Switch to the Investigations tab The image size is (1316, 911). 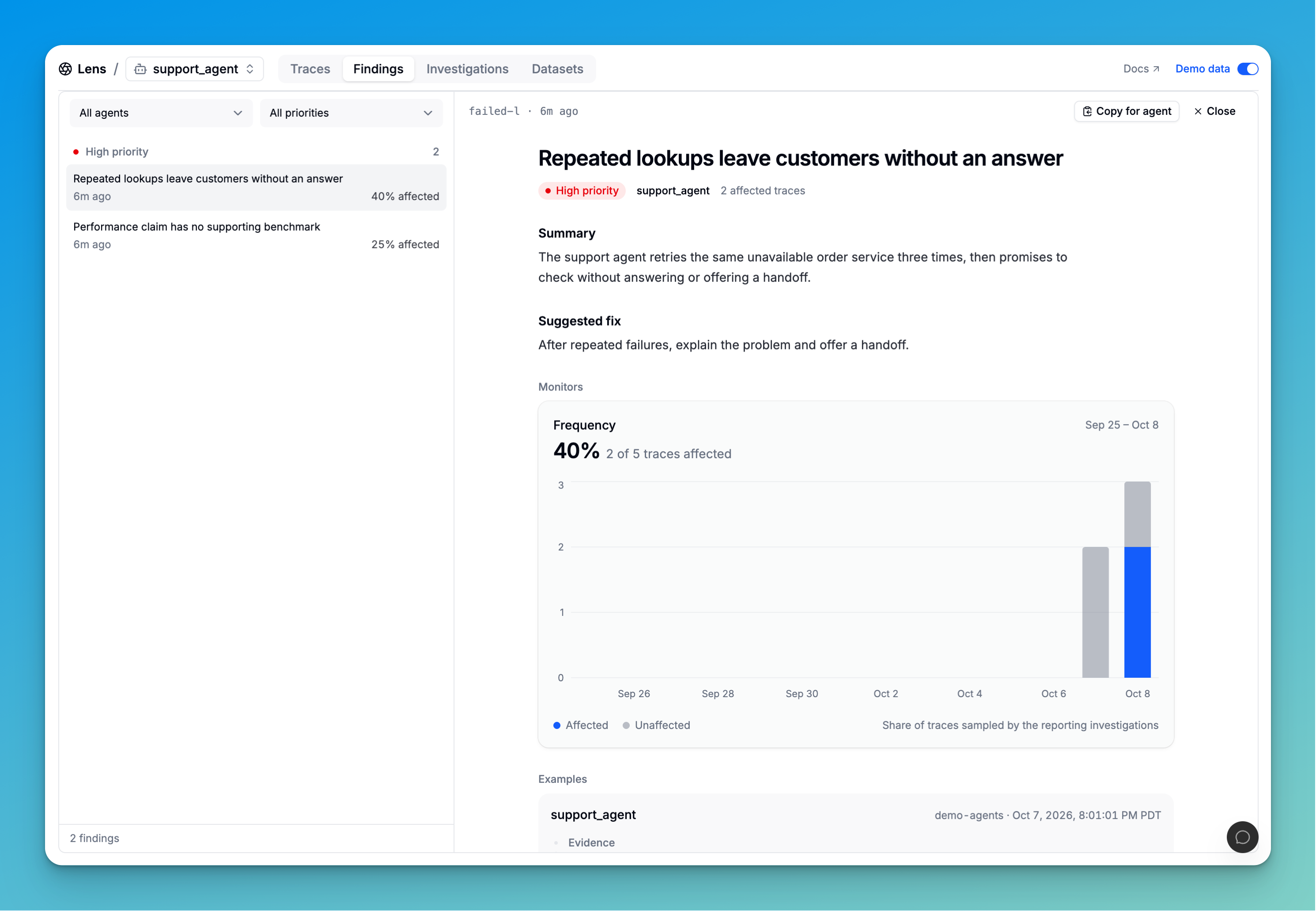(x=467, y=69)
